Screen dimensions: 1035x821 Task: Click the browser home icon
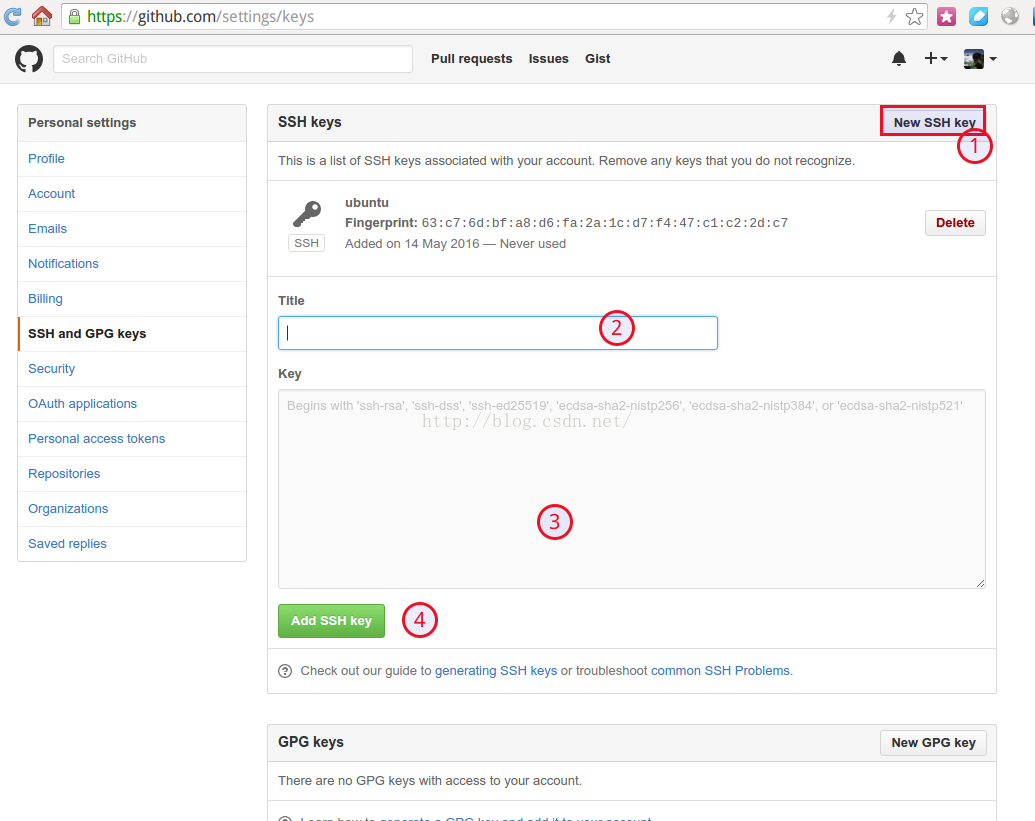click(x=42, y=16)
